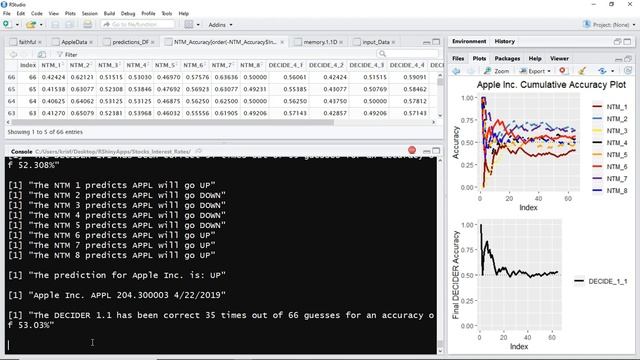Screen dimensions: 640x360
Task: Open the Session menu
Action: click(x=89, y=13)
